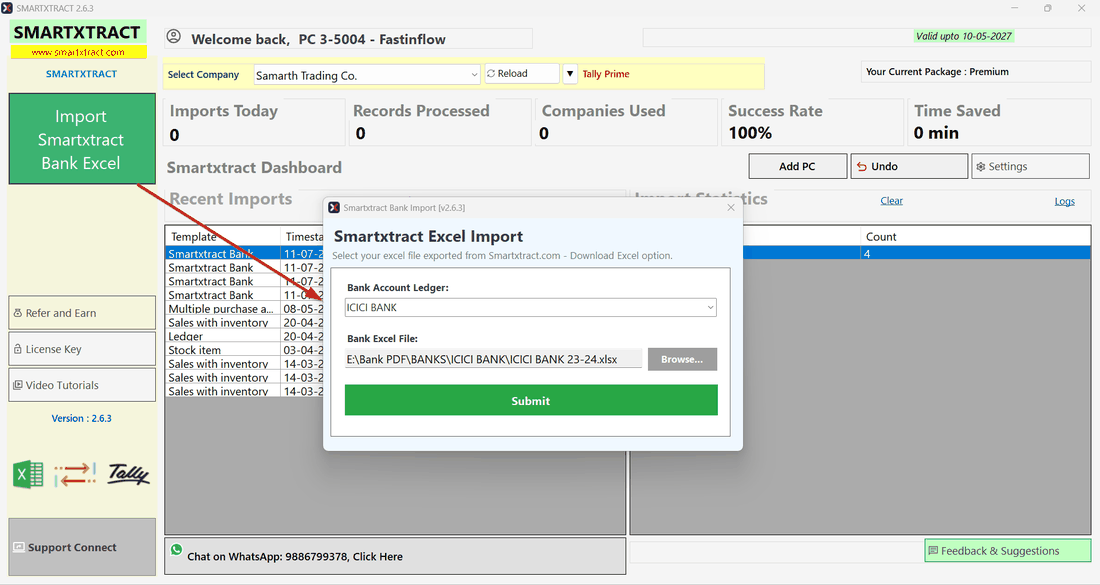The width and height of the screenshot is (1100, 585).
Task: Click the Bank Excel File path field
Action: pyautogui.click(x=493, y=359)
